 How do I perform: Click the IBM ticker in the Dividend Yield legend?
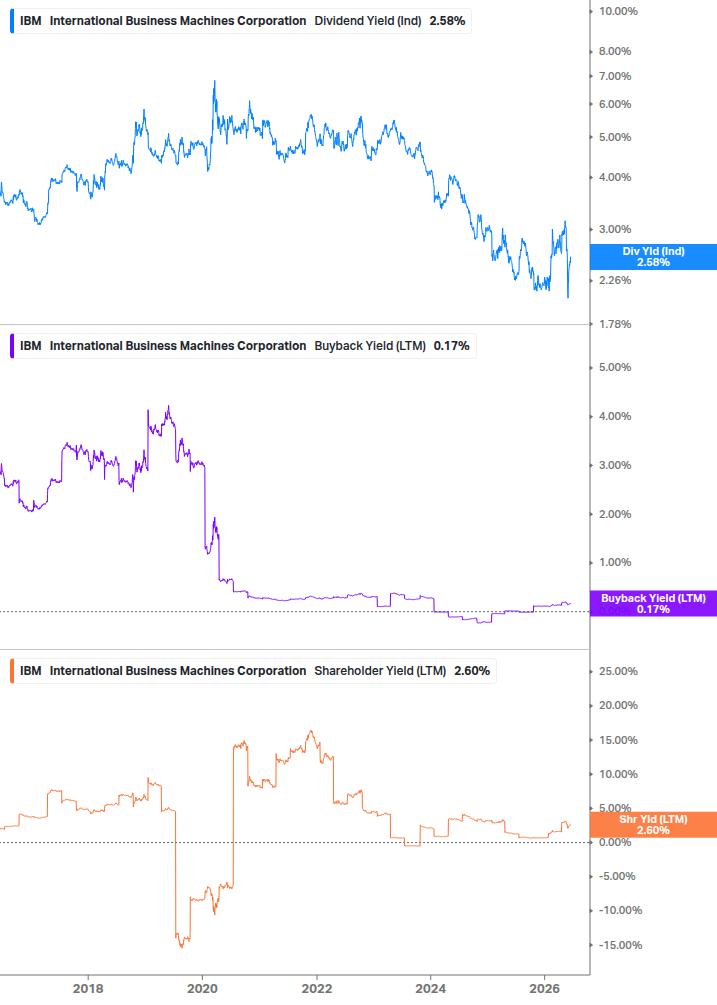pyautogui.click(x=31, y=21)
